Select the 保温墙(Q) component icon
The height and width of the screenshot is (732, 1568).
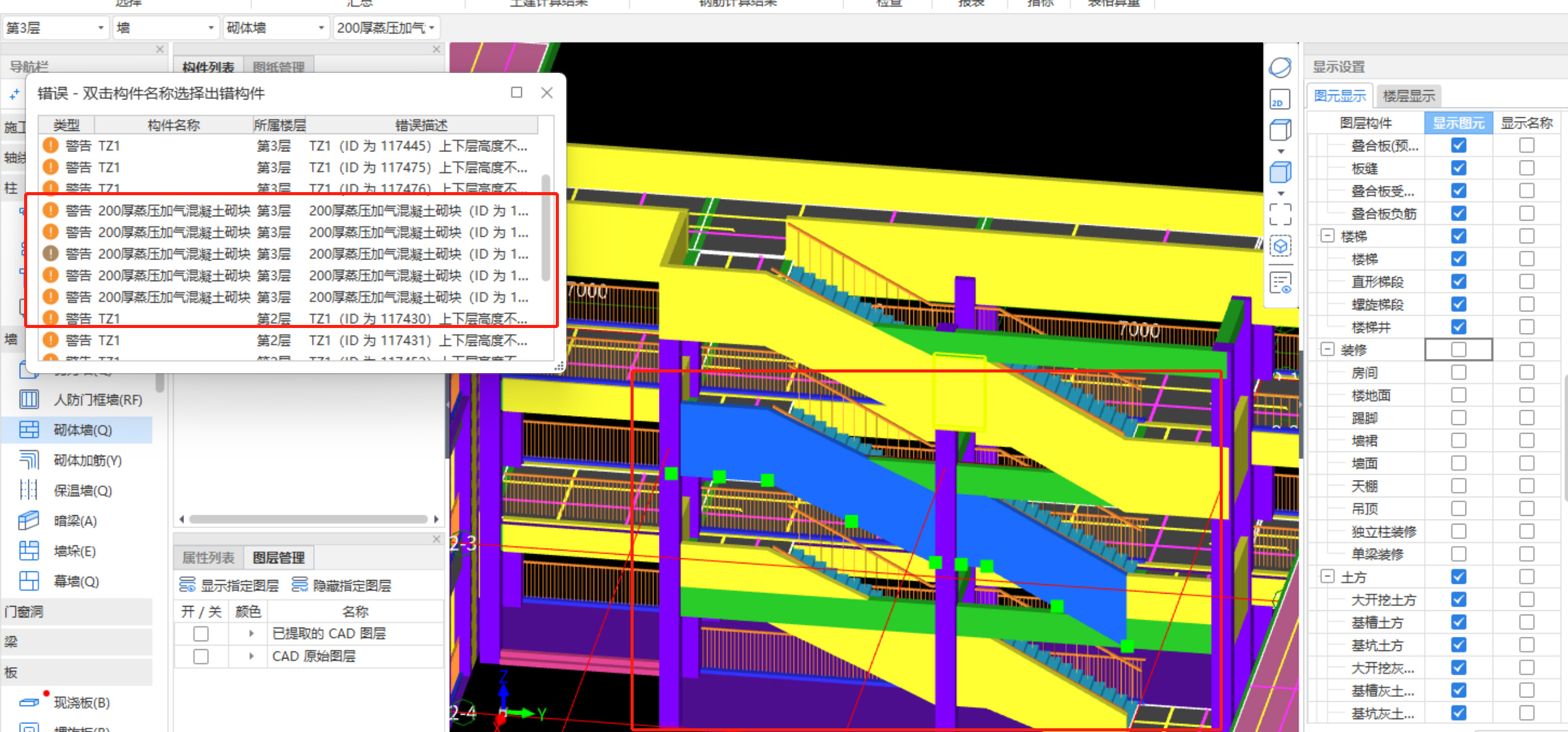point(29,490)
